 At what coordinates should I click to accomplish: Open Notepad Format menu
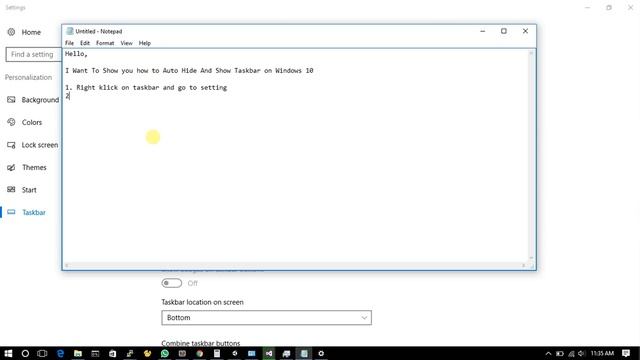(x=105, y=43)
